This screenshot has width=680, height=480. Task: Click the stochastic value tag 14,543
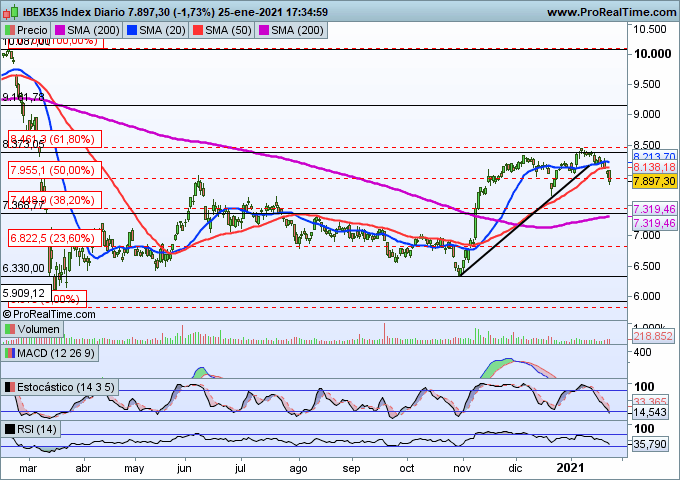[x=650, y=412]
